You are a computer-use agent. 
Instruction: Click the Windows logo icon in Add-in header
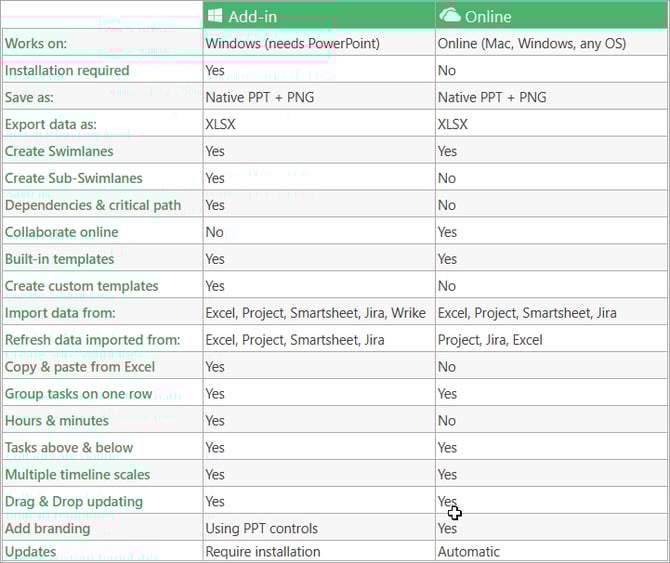pos(215,16)
